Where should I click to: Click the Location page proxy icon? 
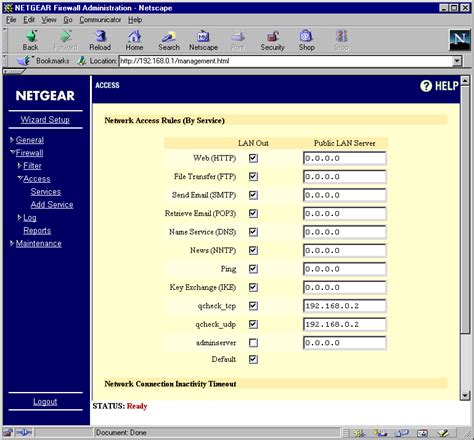point(81,61)
